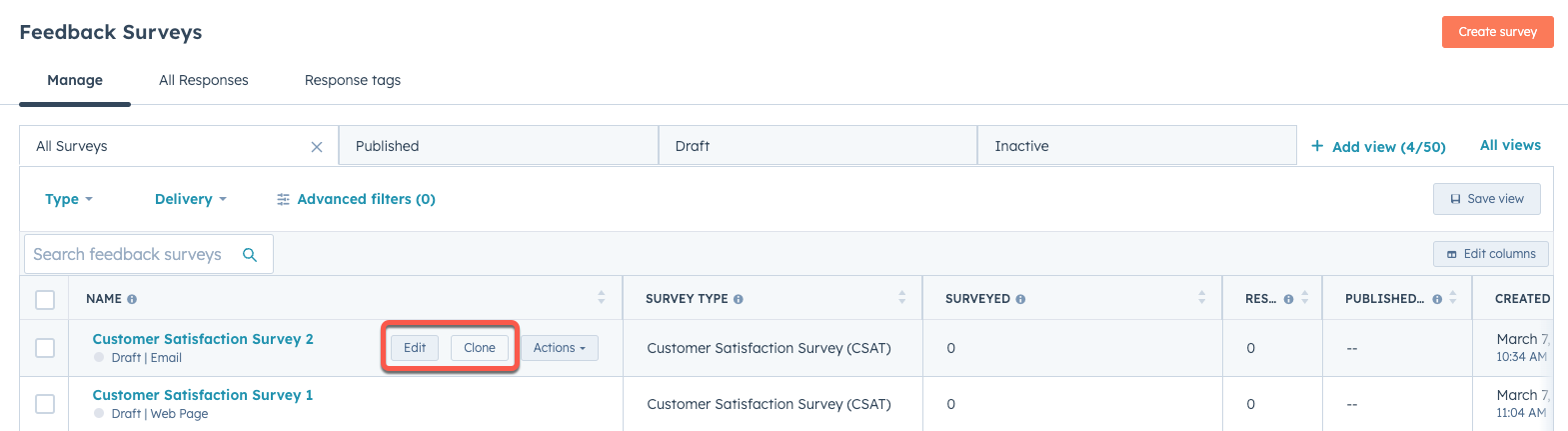Select the All Surveys view tab
The image size is (1568, 431).
point(179,146)
